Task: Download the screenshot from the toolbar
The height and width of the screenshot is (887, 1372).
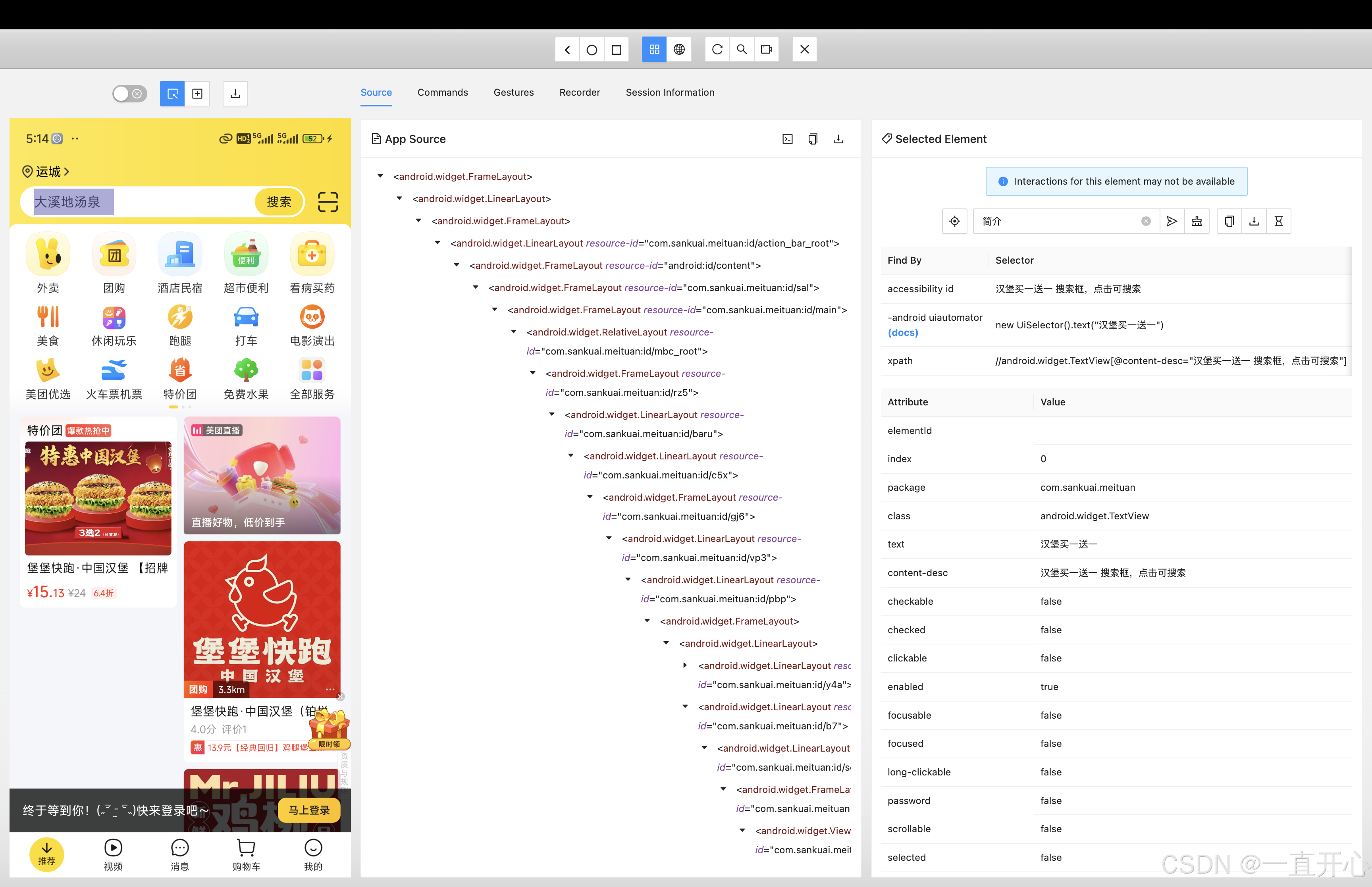Action: click(235, 94)
